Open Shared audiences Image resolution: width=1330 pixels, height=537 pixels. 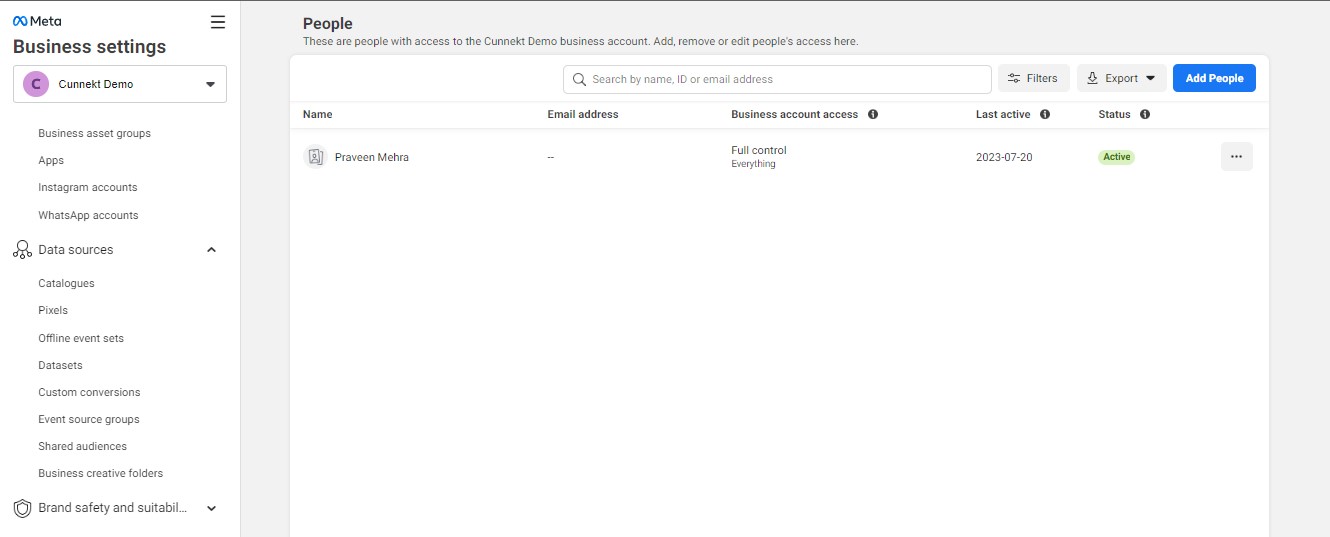click(x=82, y=446)
